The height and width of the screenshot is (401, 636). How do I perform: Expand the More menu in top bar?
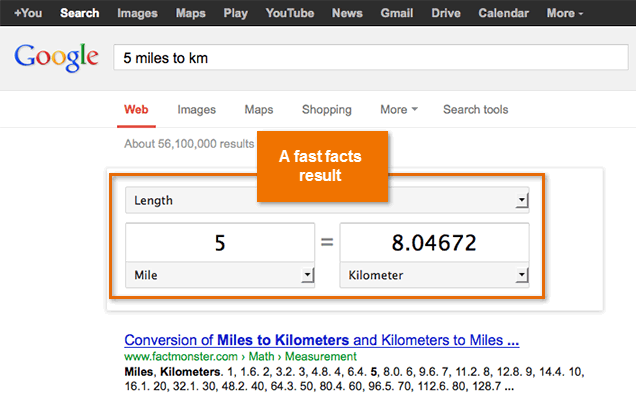565,13
